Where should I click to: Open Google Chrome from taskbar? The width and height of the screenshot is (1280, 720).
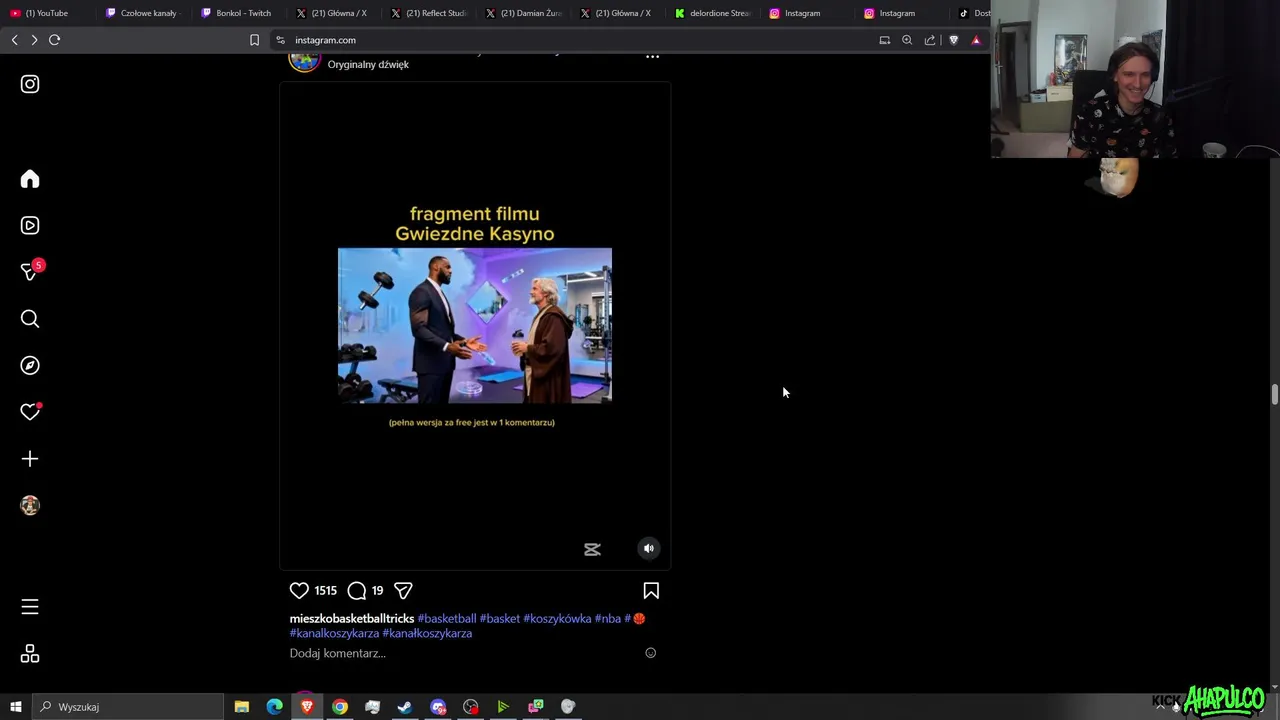click(340, 707)
